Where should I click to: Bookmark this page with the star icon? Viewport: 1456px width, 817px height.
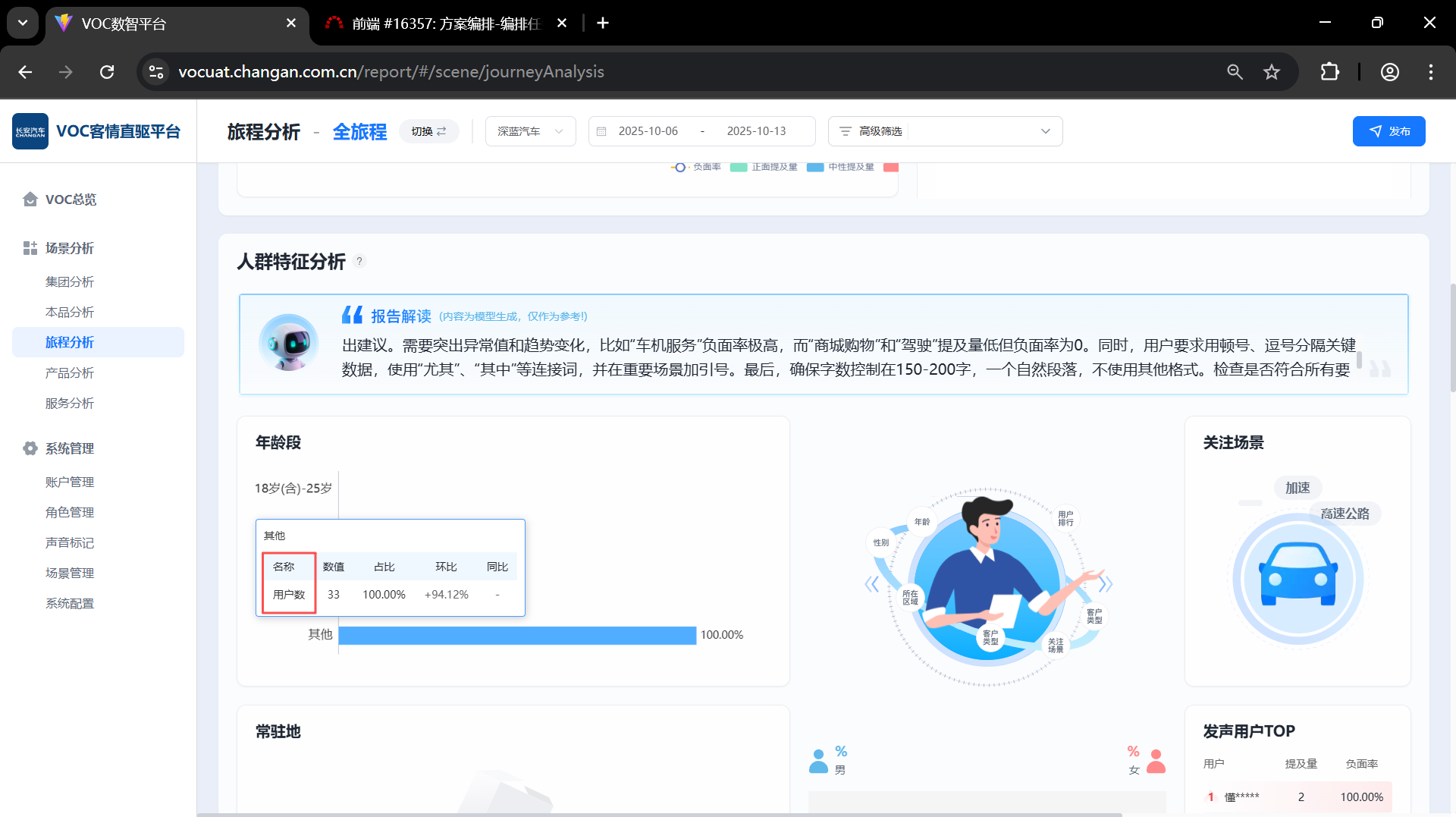(x=1272, y=72)
